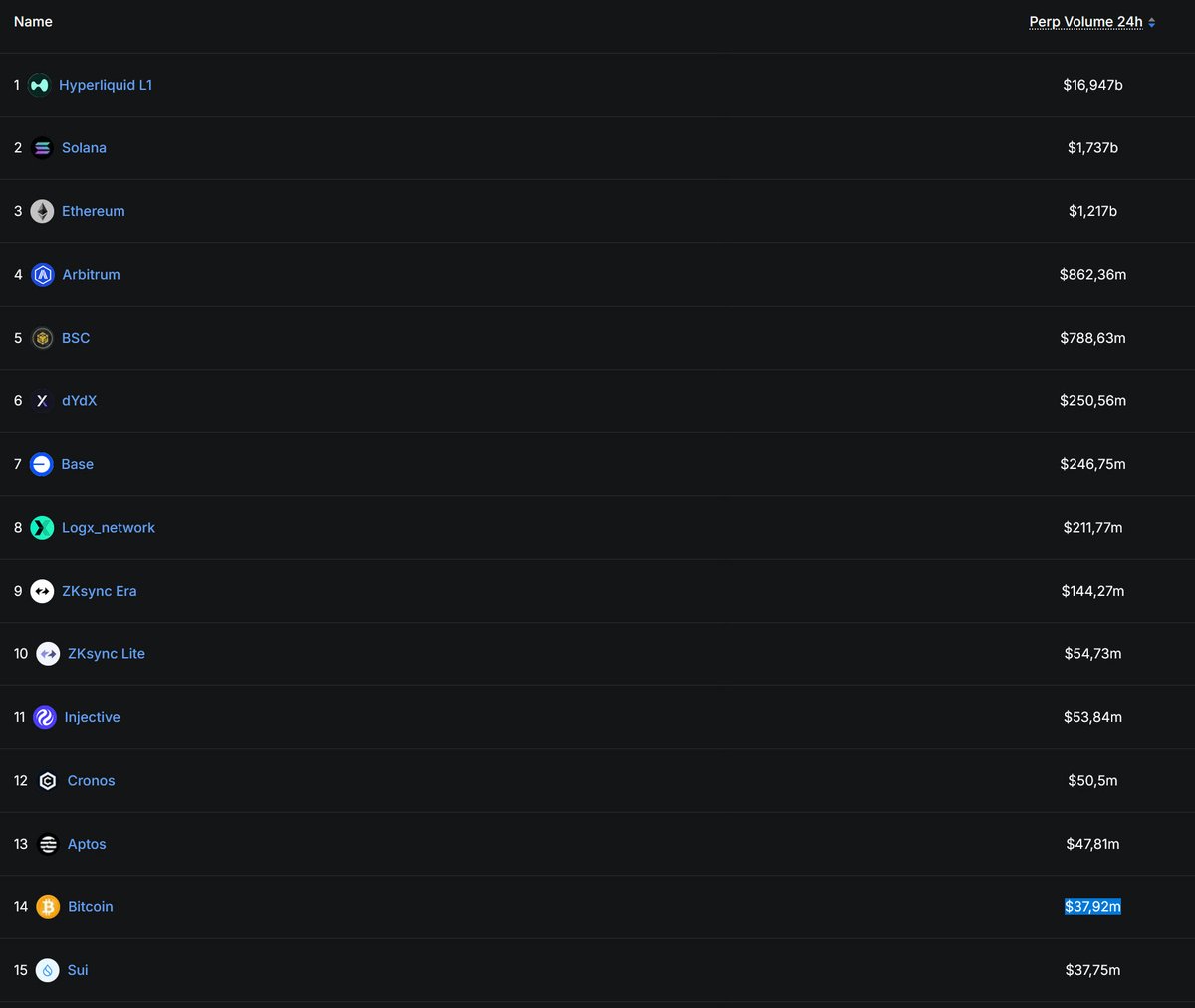Open the BSC chain link
Image resolution: width=1195 pixels, height=1008 pixels.
pos(76,338)
